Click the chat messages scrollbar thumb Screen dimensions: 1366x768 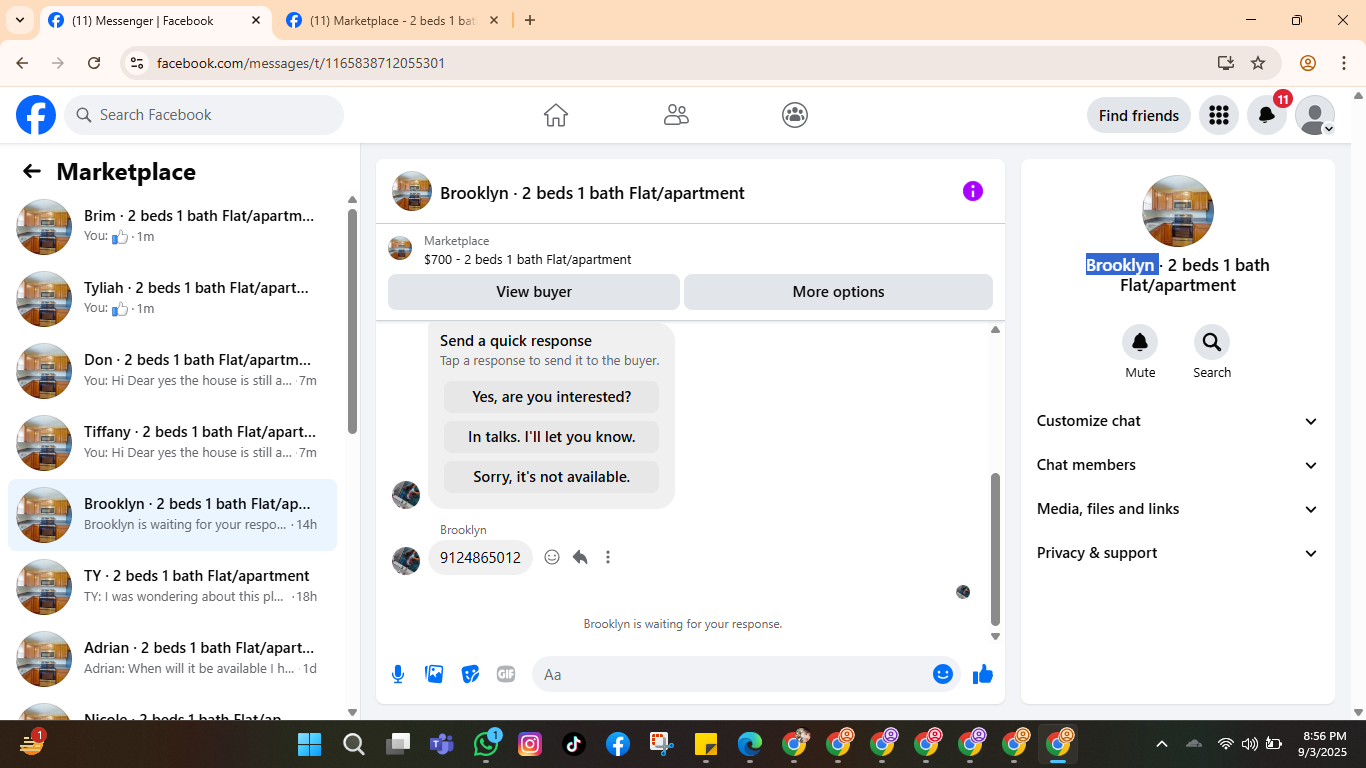[995, 548]
